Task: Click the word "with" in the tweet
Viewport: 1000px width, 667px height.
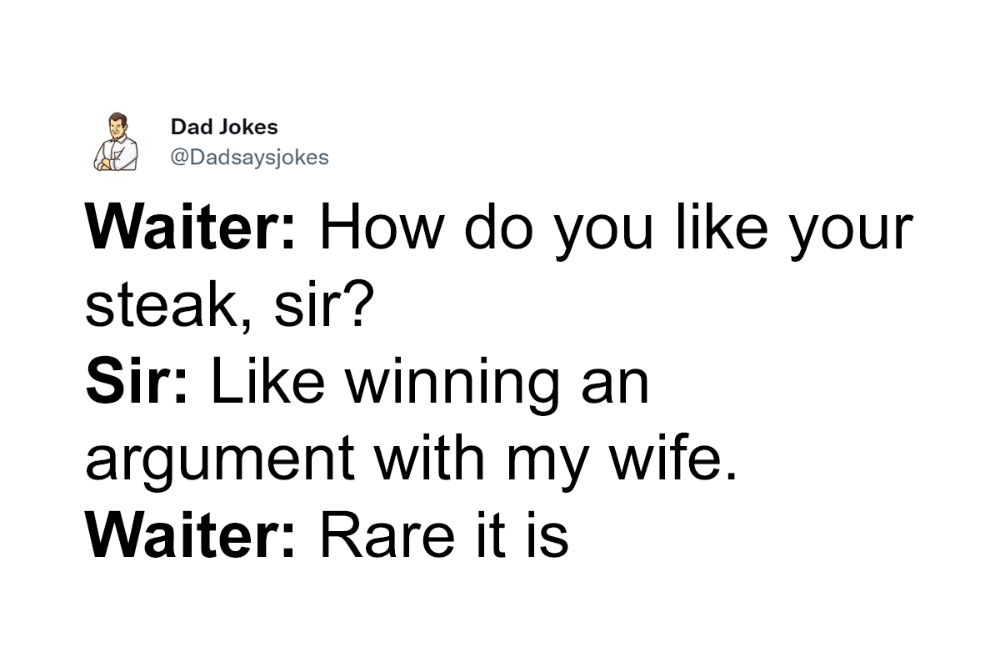Action: point(429,457)
